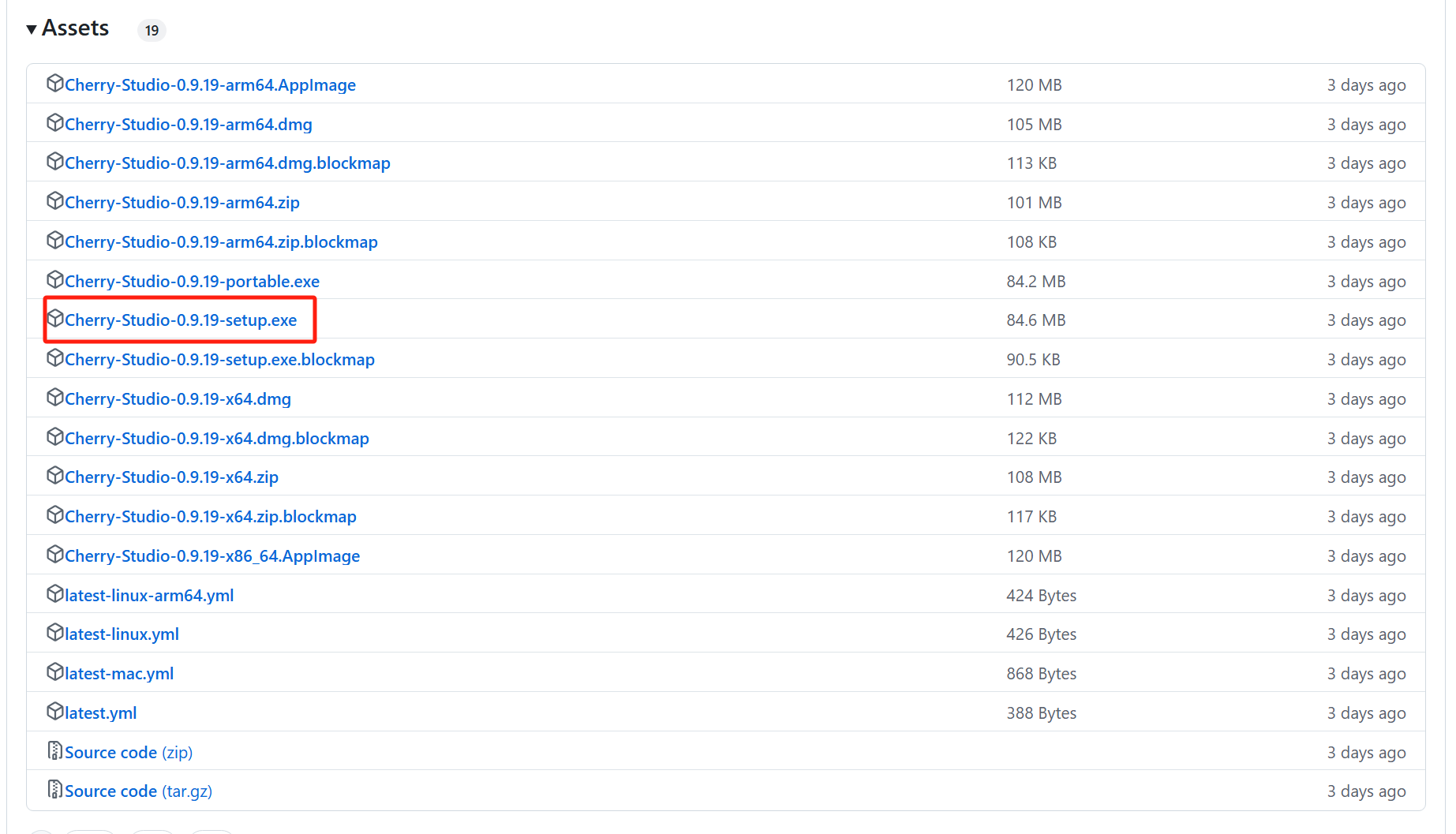Click the 84.6 MB size of setup.exe
The height and width of the screenshot is (834, 1456).
pyautogui.click(x=1035, y=320)
